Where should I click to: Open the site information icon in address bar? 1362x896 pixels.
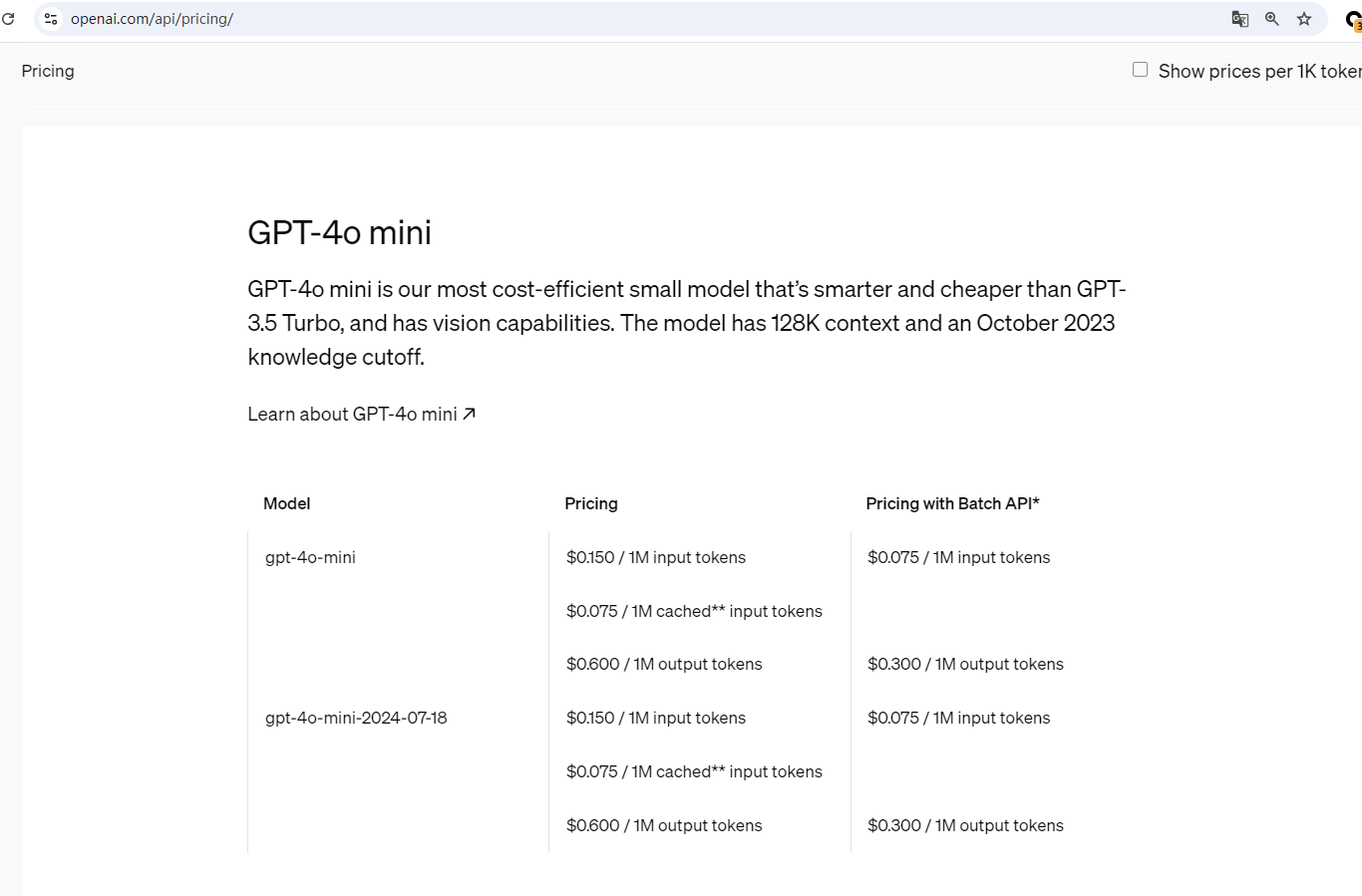51,19
